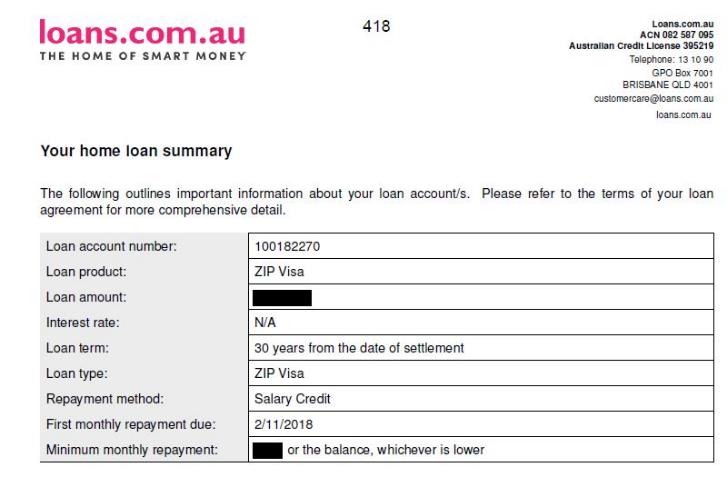727x477 pixels.
Task: Click the Telephone 13 10 90 text
Action: [x=671, y=59]
